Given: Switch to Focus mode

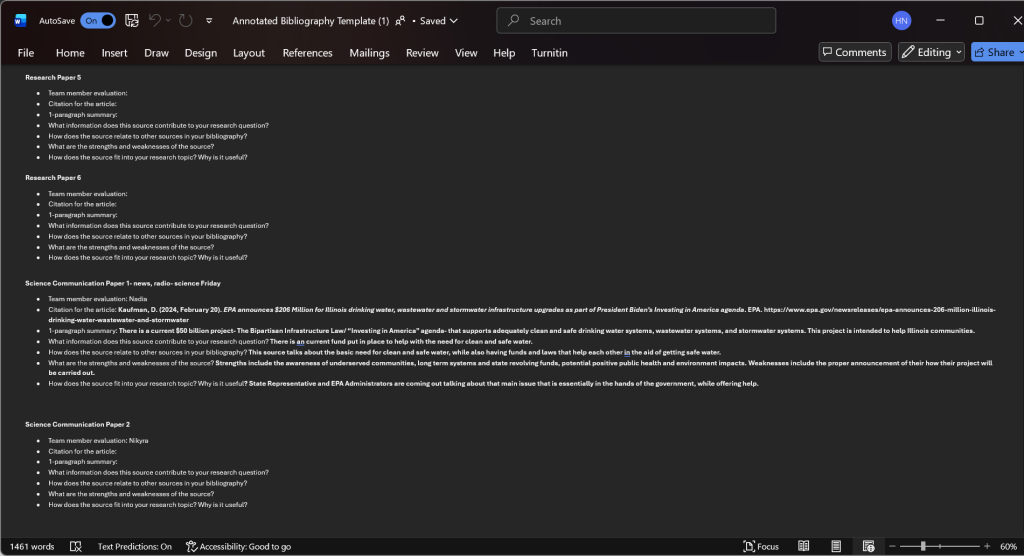Looking at the screenshot, I should click(761, 546).
